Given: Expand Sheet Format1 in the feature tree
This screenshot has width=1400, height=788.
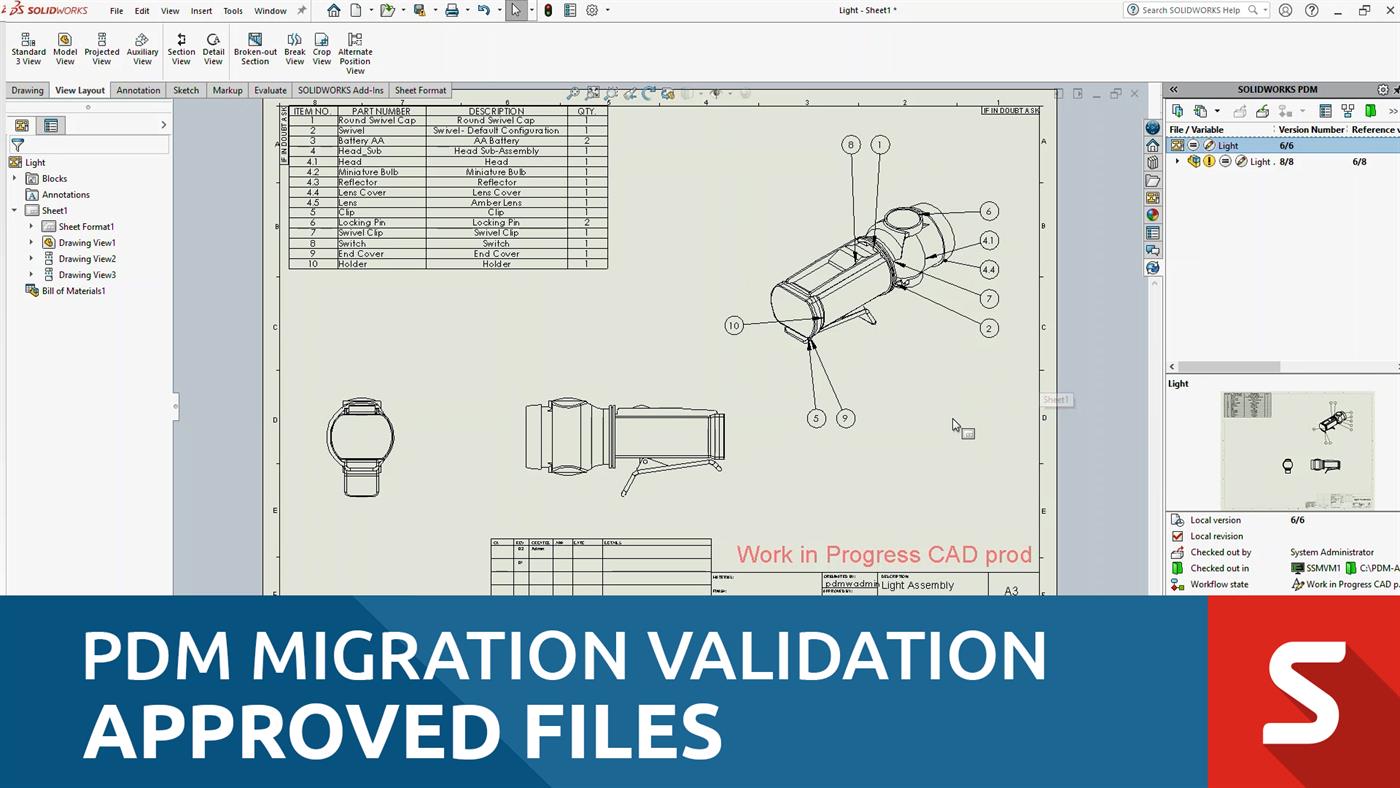Looking at the screenshot, I should click(x=32, y=226).
